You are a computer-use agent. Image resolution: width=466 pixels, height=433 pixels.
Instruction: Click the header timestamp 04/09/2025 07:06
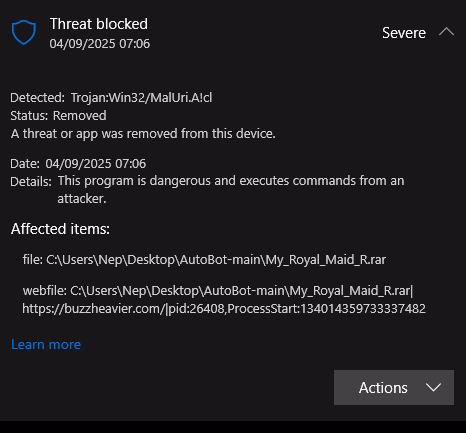click(100, 44)
